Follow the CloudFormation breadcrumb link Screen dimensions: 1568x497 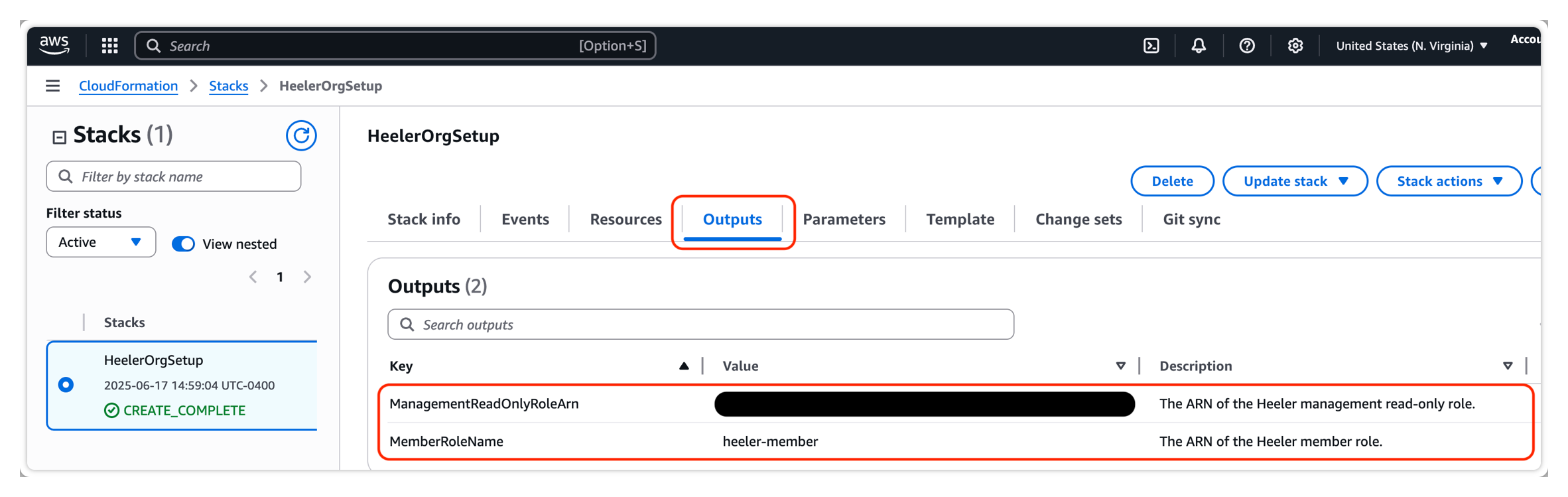click(x=128, y=86)
